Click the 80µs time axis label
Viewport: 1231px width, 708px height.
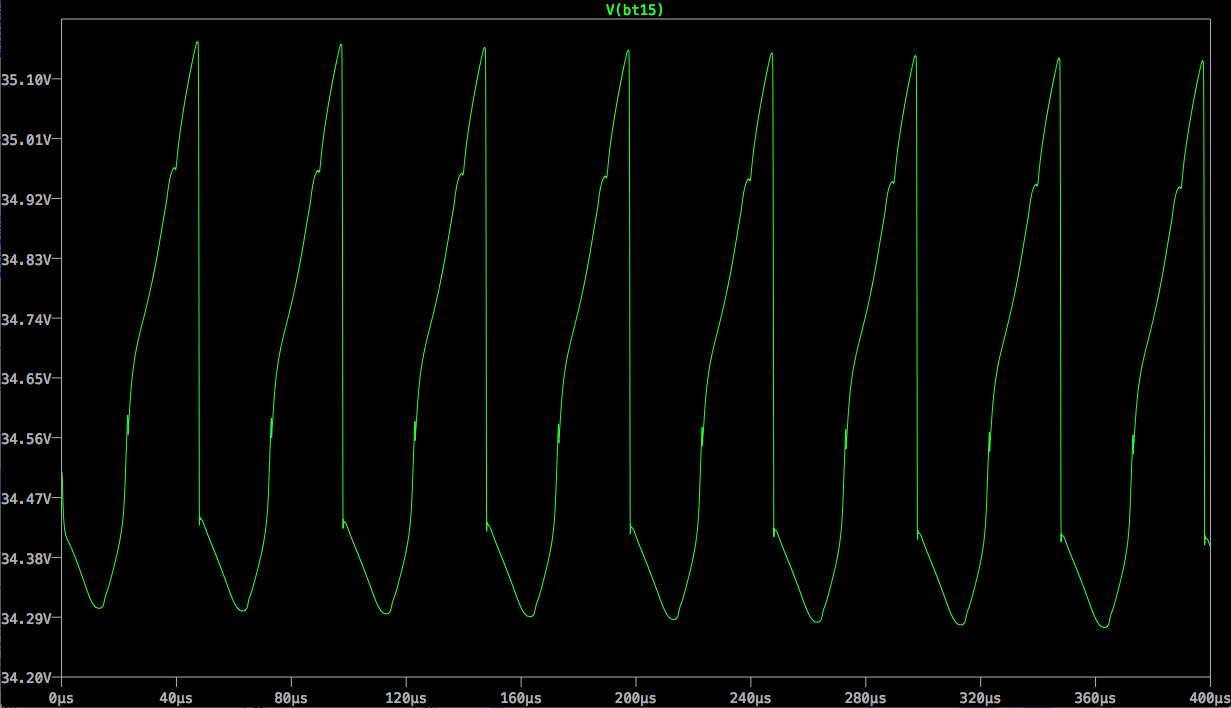click(291, 696)
